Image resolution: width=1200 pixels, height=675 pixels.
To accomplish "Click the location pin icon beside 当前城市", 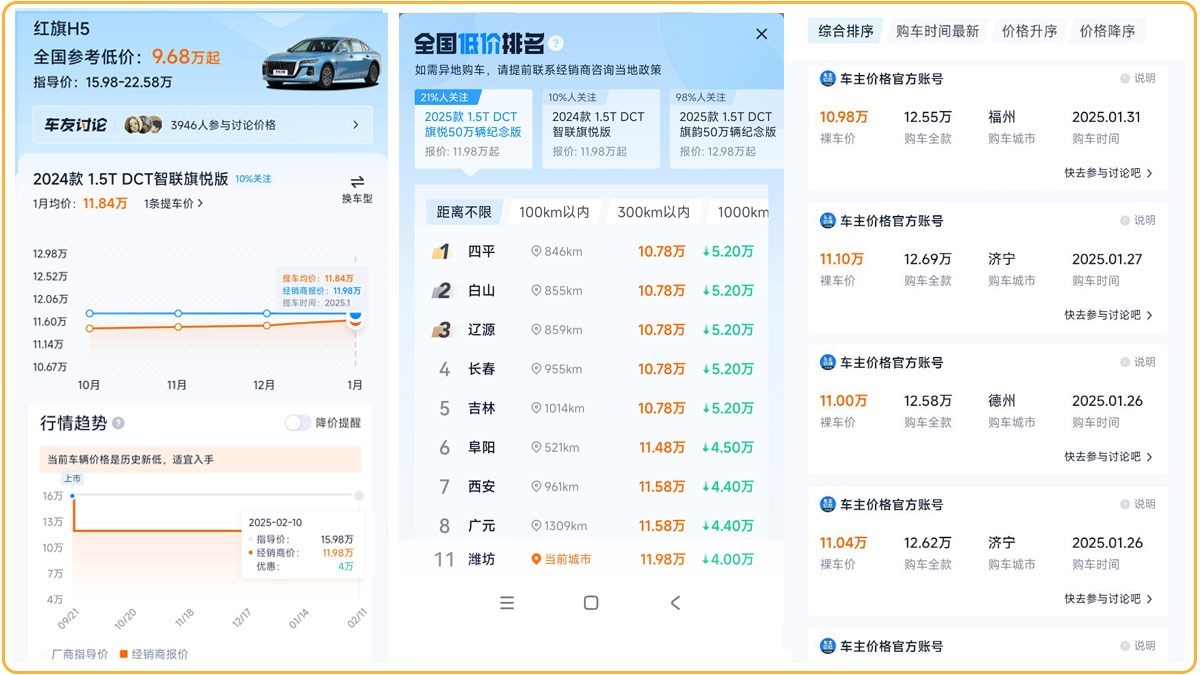I will 536,559.
